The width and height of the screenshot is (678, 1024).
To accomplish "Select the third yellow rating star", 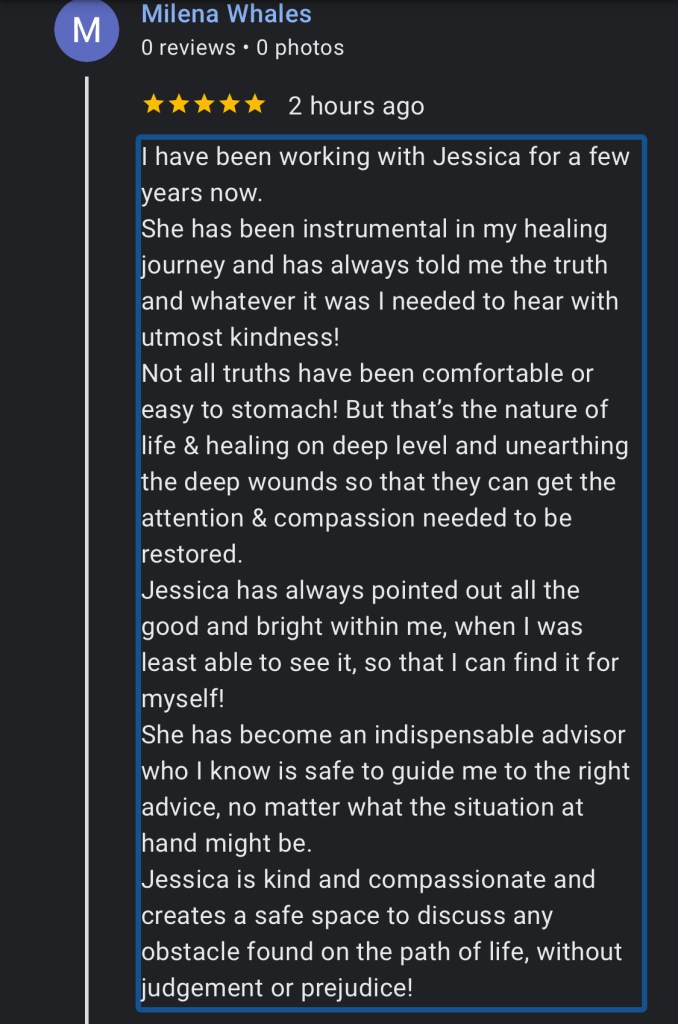I will (x=205, y=104).
